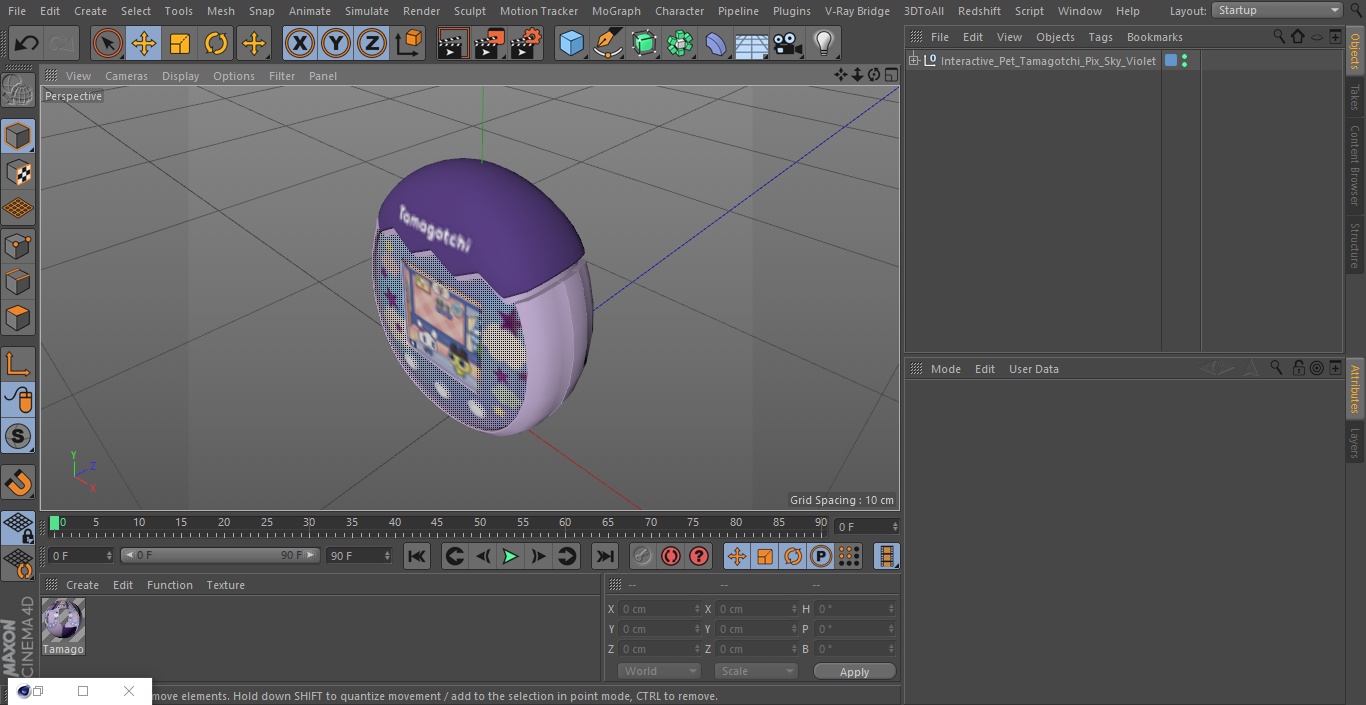Add a floor environment object

tap(752, 43)
